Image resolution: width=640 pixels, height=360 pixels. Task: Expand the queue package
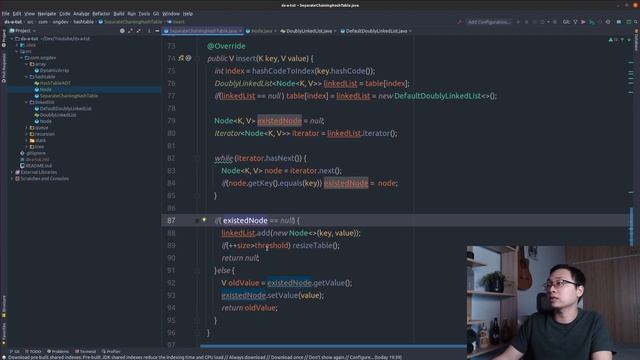click(x=27, y=128)
